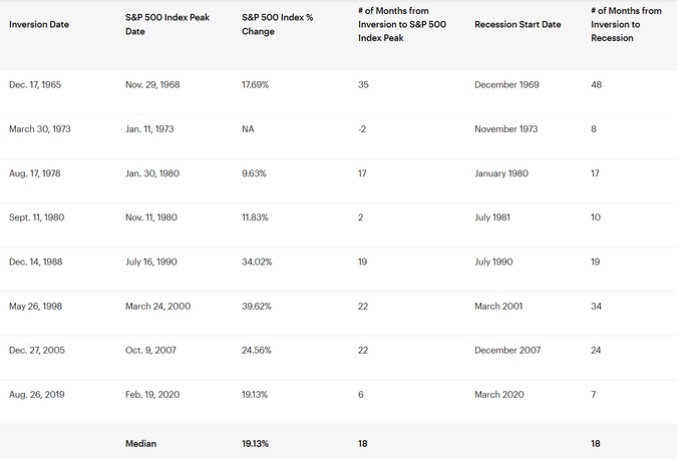Select the December 2007 recession start cell
Viewport: 677px width, 461px height.
tap(509, 350)
